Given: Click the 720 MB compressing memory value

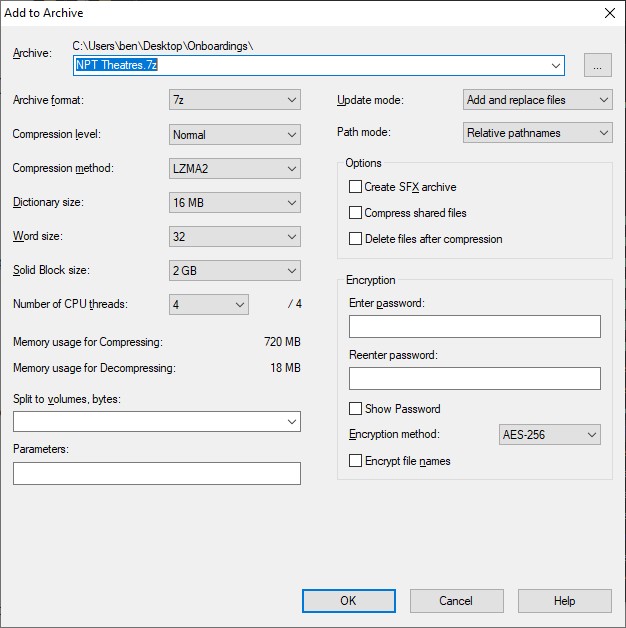Looking at the screenshot, I should [282, 342].
